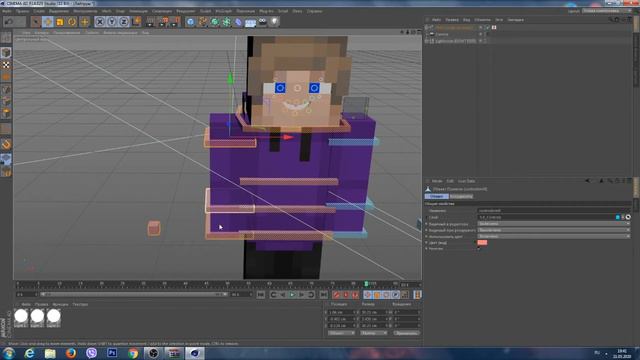
Task: Open the Render to Picture Viewer dropdown
Action: [x=163, y=22]
